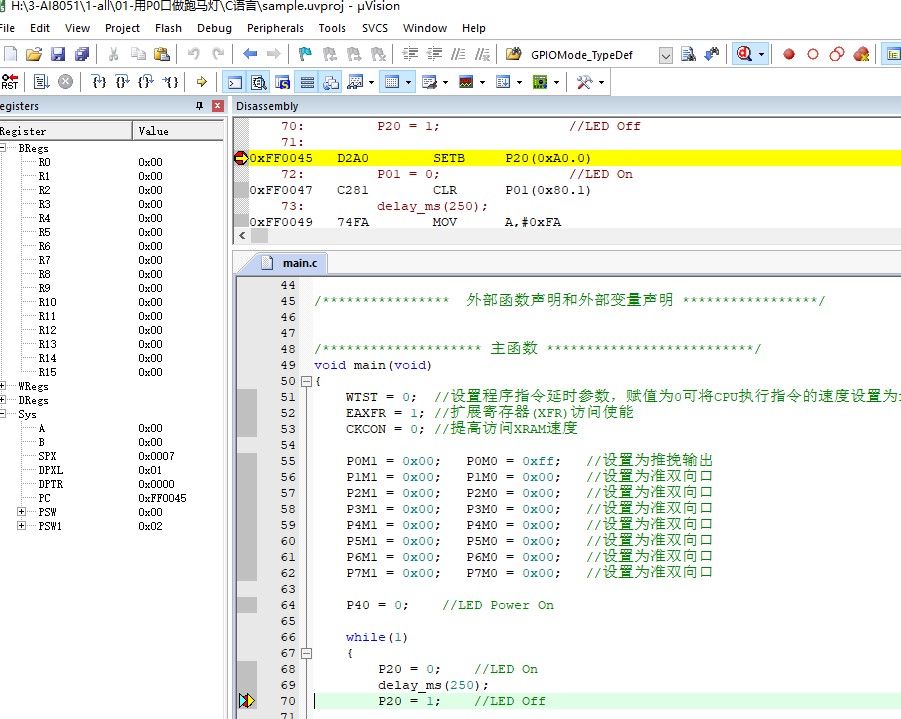Collapse the main function fold marker
The image size is (901, 719).
(x=306, y=381)
